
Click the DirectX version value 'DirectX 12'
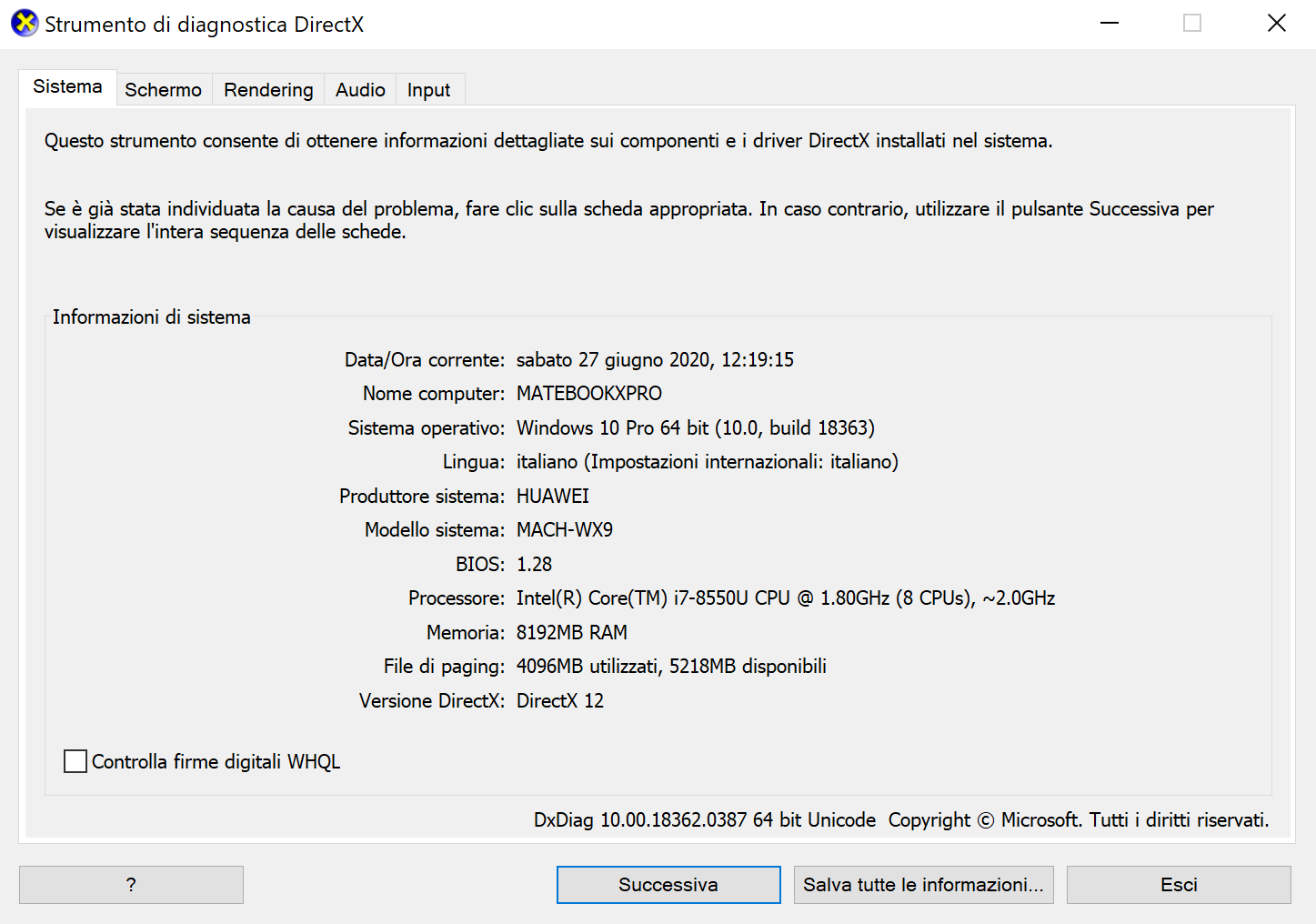[x=560, y=701]
